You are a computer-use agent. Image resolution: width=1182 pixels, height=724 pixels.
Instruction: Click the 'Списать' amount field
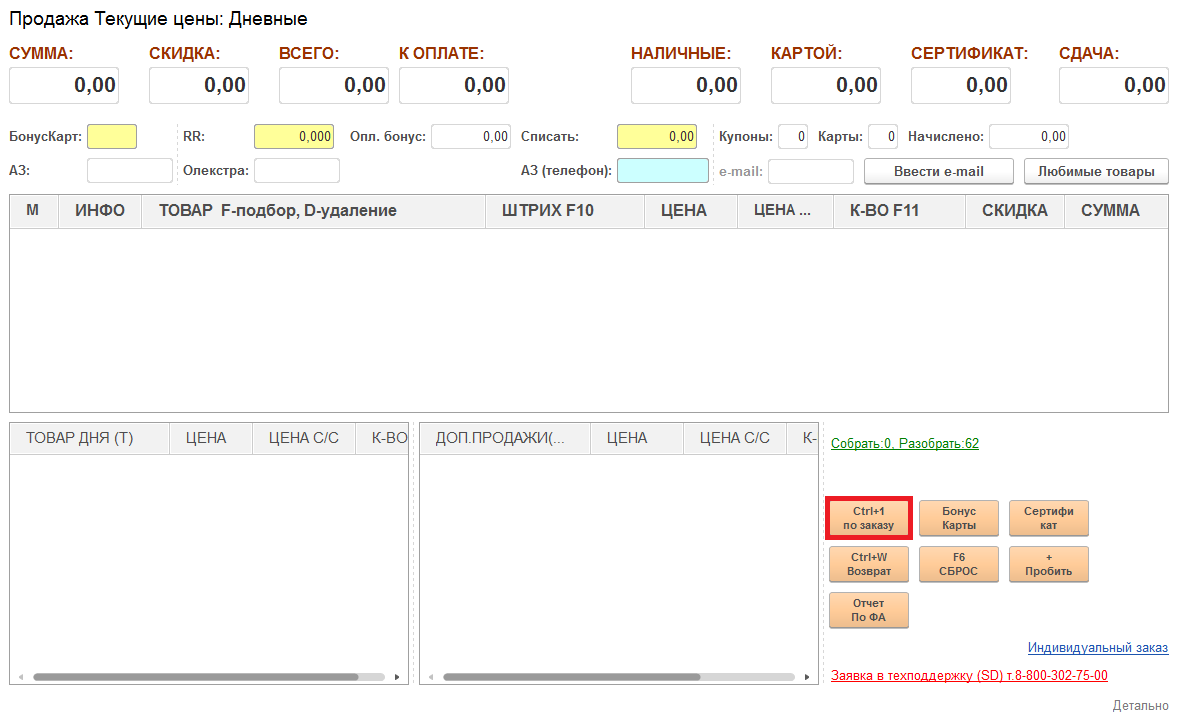coord(656,136)
